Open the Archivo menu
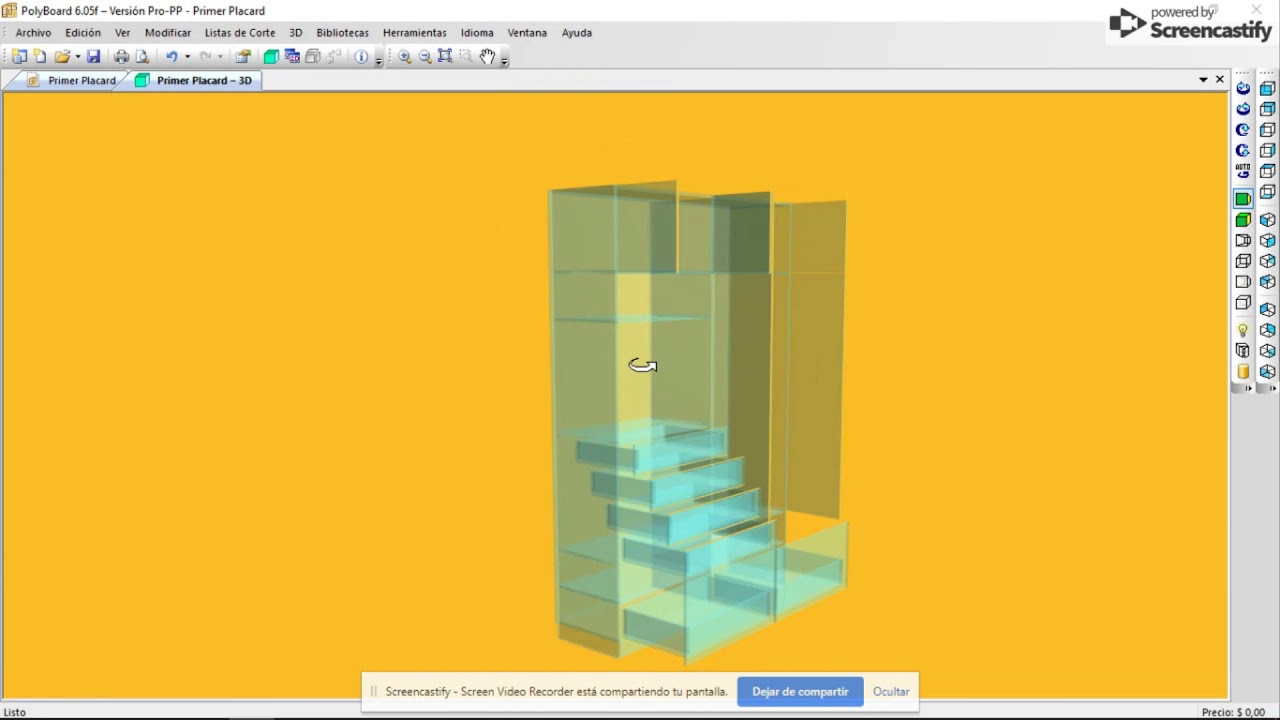This screenshot has height=720, width=1280. pos(33,33)
